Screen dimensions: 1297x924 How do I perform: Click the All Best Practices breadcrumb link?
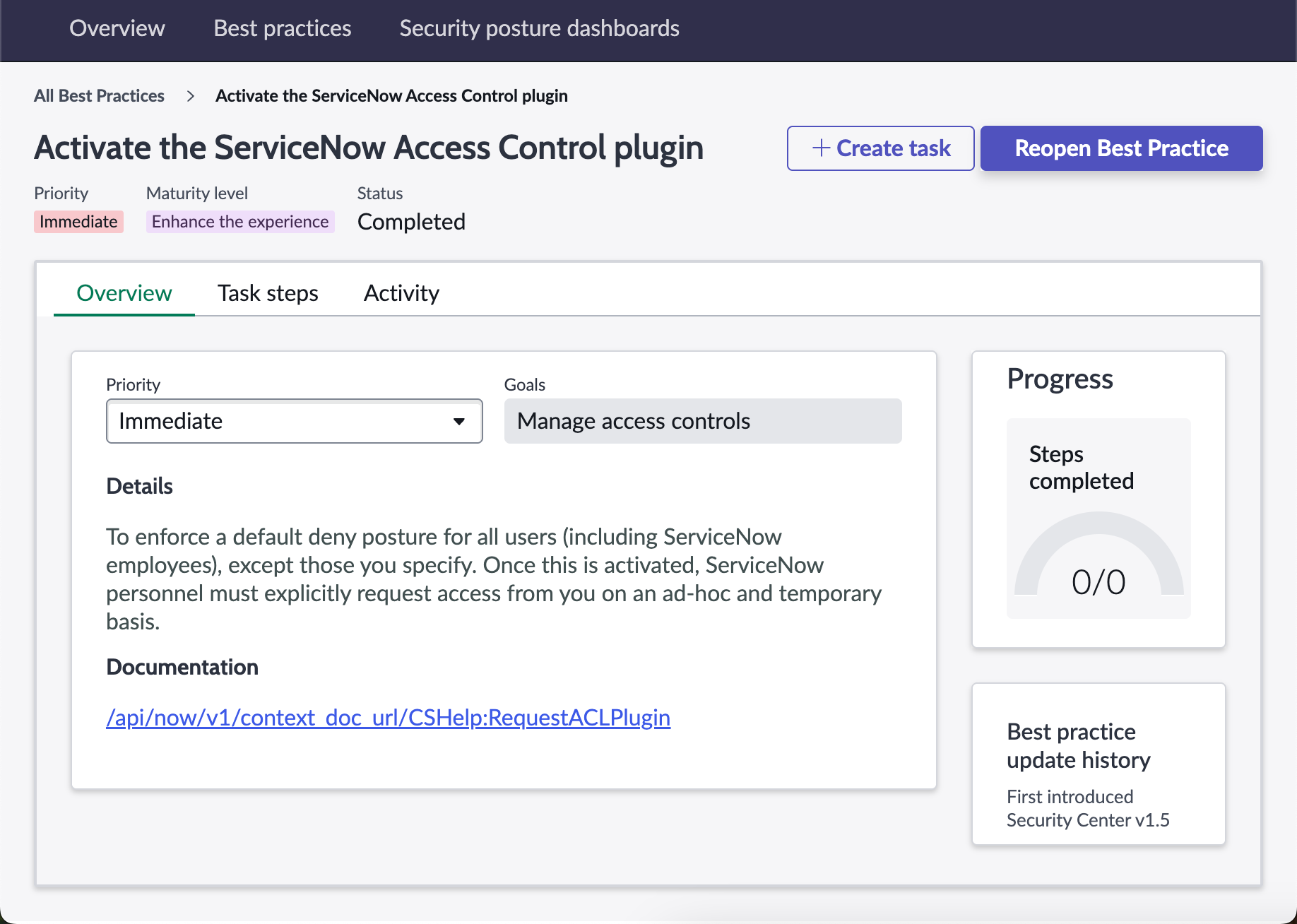coord(99,95)
